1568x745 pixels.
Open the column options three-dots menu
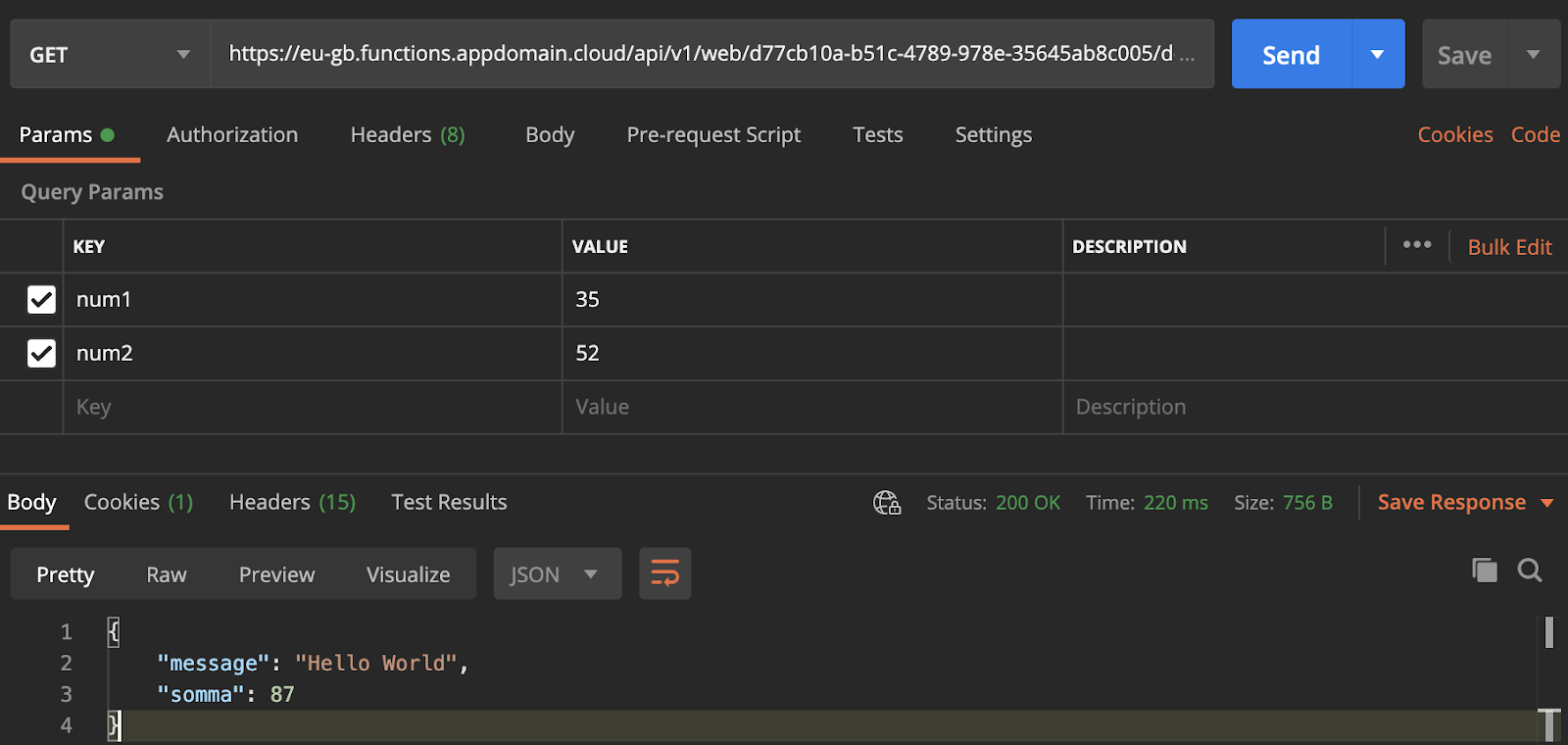click(x=1417, y=245)
